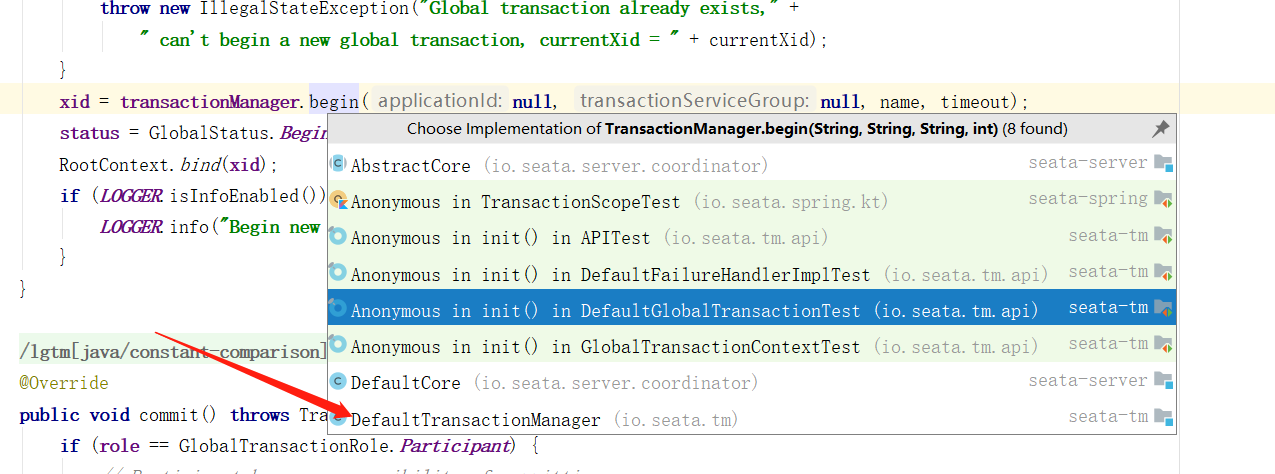Click seata-server module name in AbstractCore row
The image size is (1275, 474).
[x=1088, y=162]
